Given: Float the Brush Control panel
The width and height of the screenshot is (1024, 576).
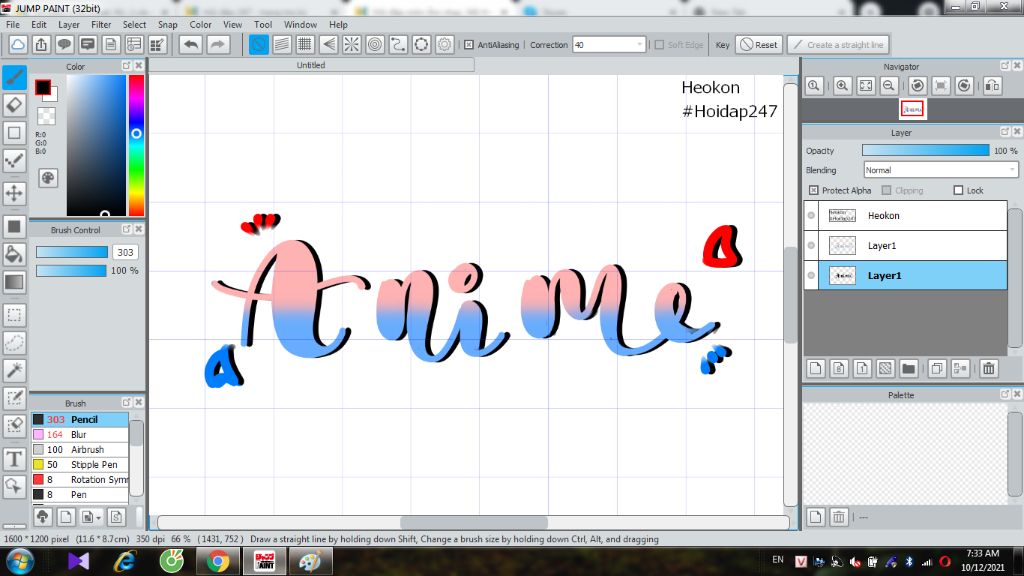Looking at the screenshot, I should [127, 229].
